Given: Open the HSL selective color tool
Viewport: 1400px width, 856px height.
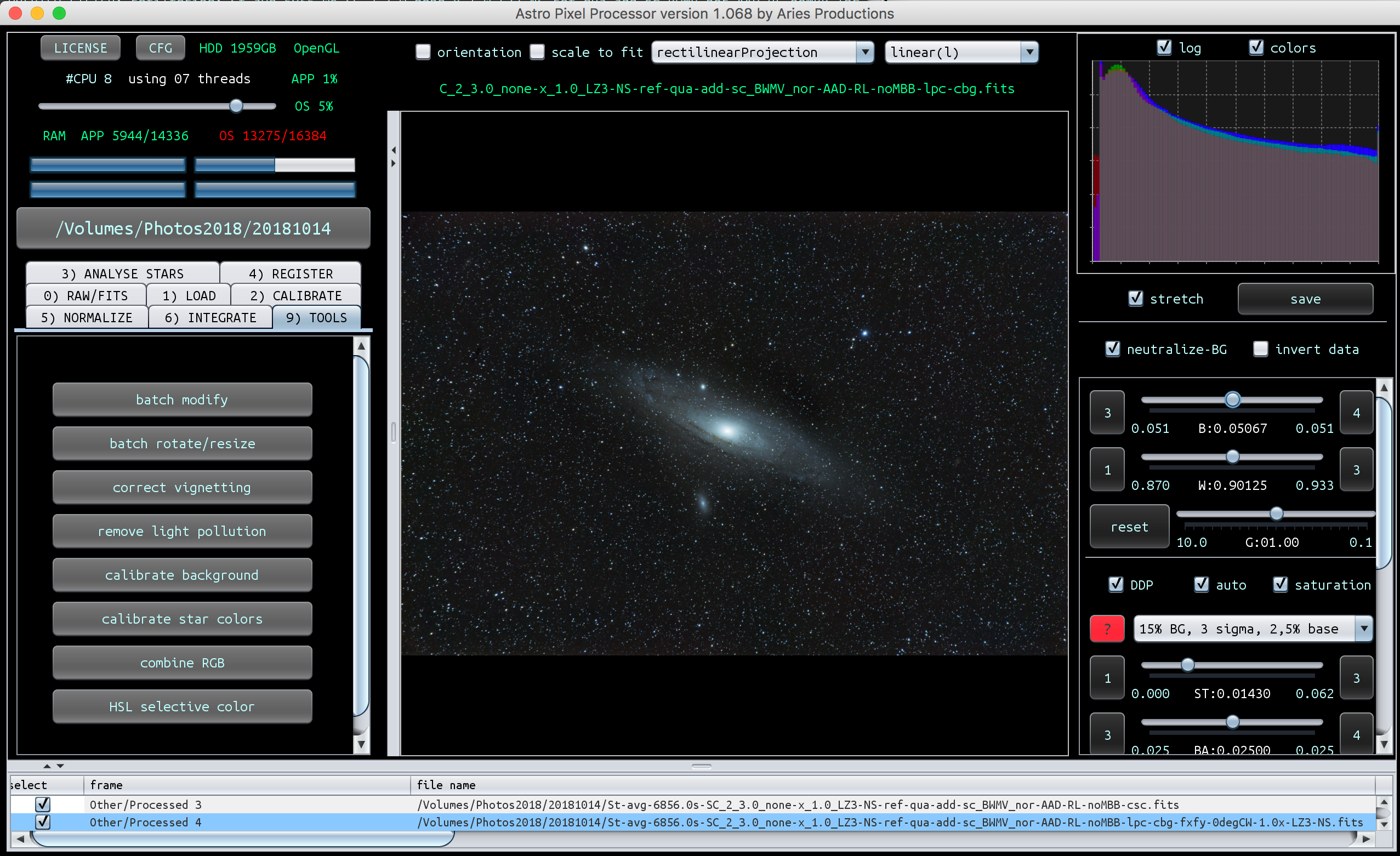Looking at the screenshot, I should pyautogui.click(x=182, y=707).
